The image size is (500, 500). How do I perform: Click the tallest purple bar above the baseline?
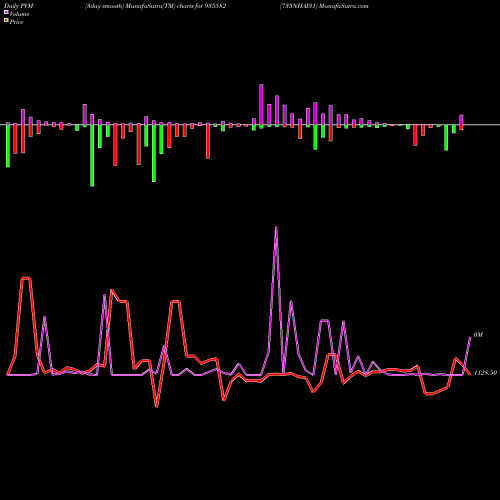point(261,105)
